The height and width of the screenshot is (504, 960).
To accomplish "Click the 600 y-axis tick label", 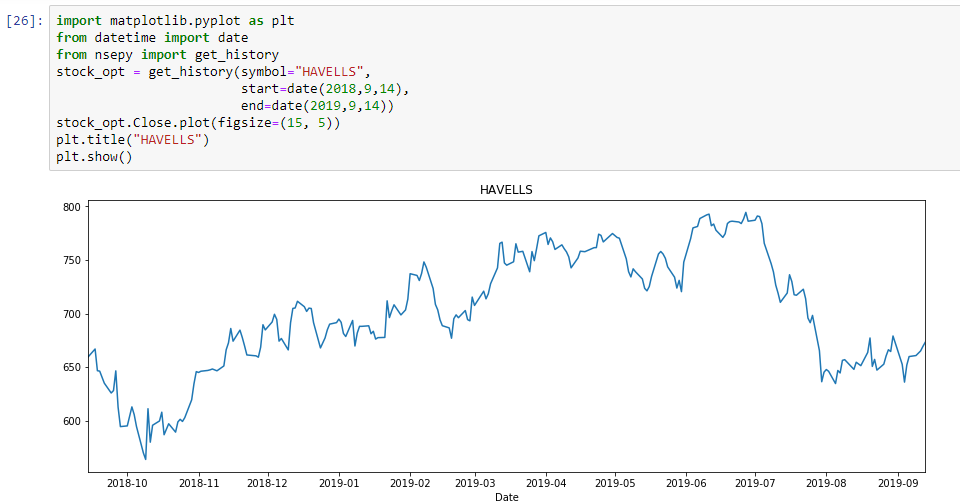I will pyautogui.click(x=72, y=421).
